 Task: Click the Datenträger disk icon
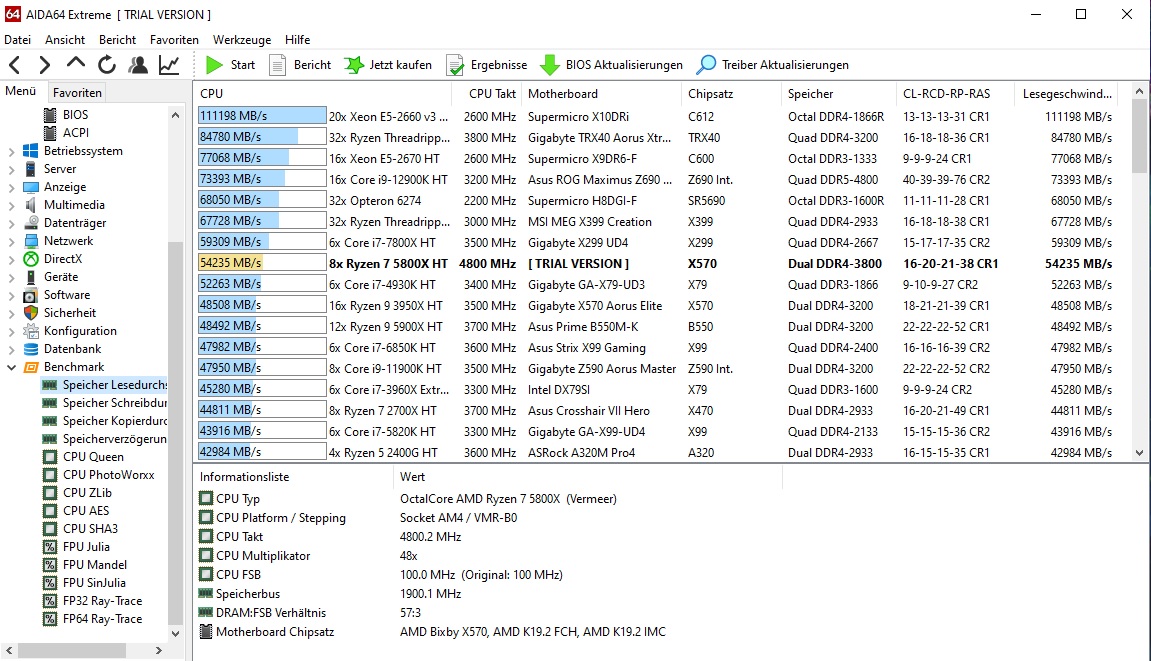click(x=31, y=223)
